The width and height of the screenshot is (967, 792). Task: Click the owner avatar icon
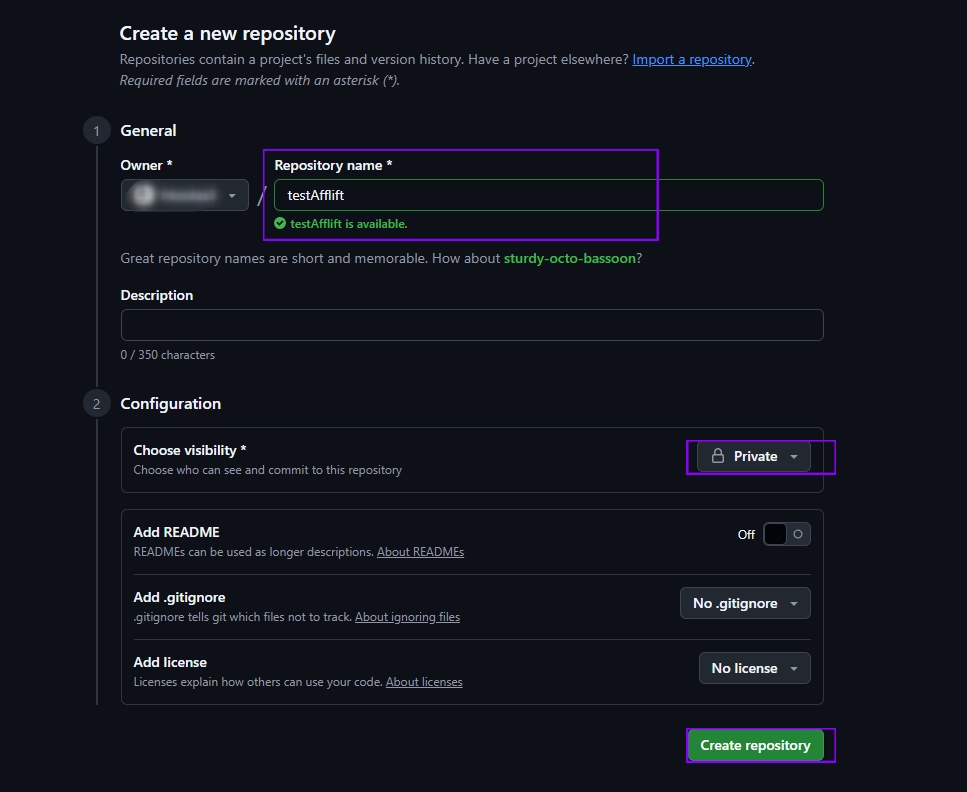tap(143, 195)
